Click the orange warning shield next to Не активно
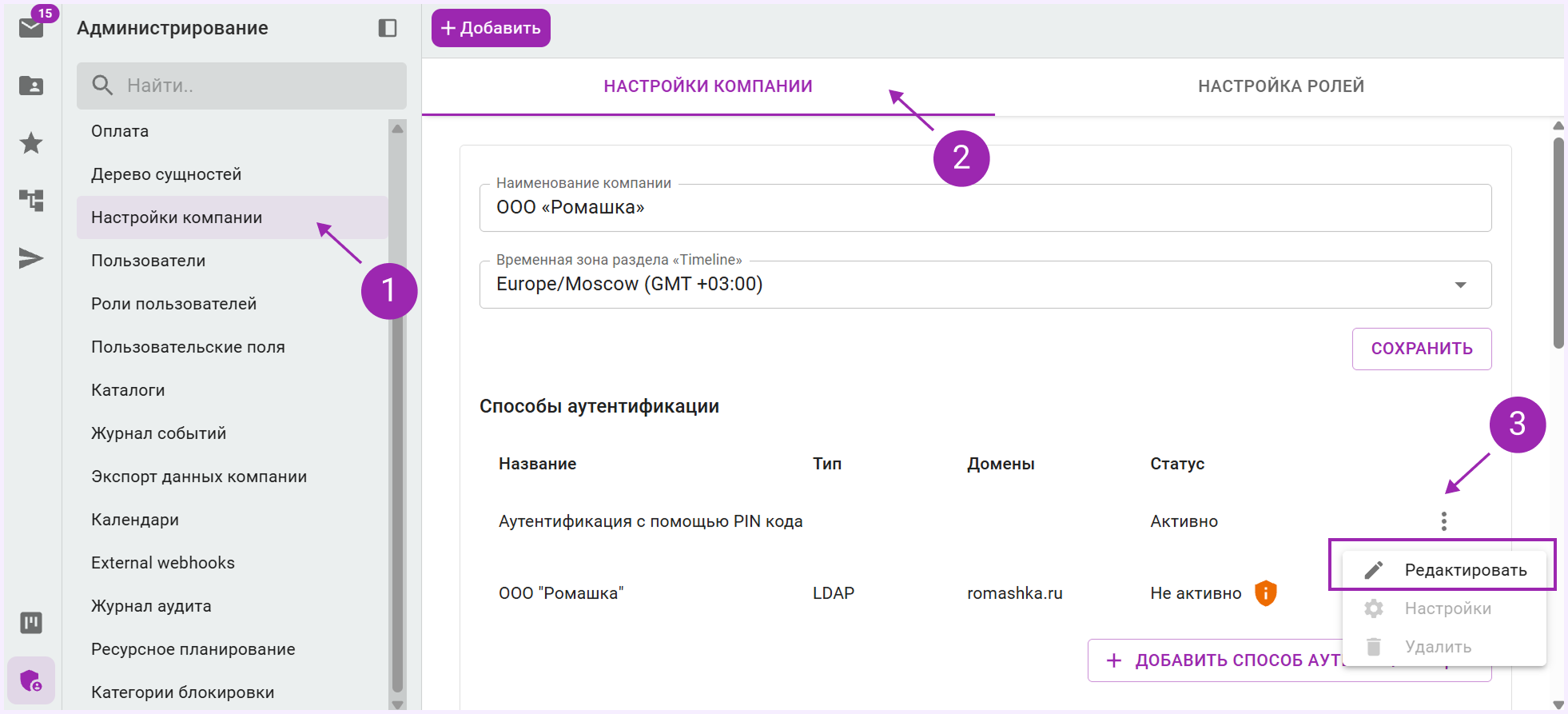This screenshot has height=714, width=1568. (1266, 593)
